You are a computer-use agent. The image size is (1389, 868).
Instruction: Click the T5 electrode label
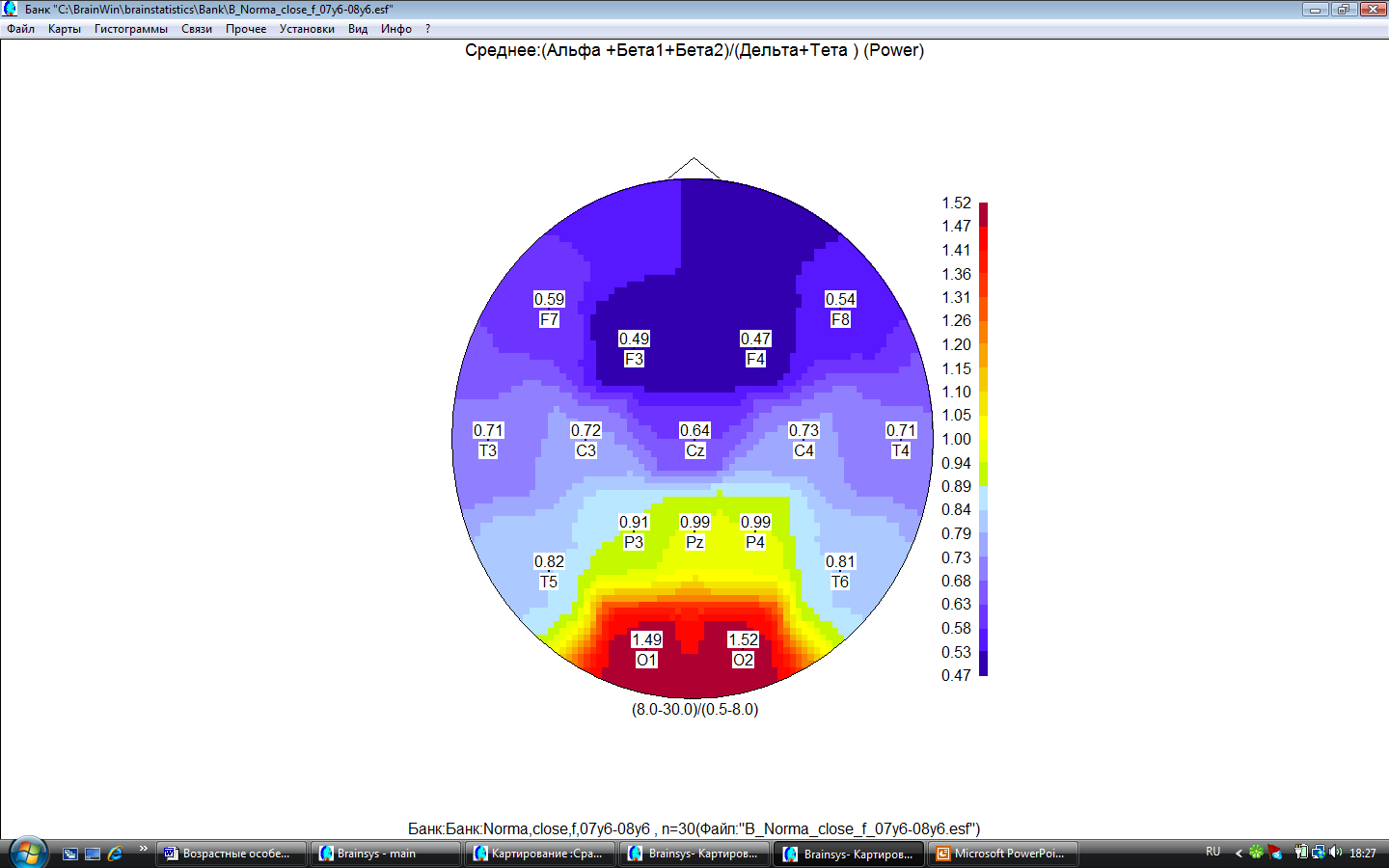[549, 582]
